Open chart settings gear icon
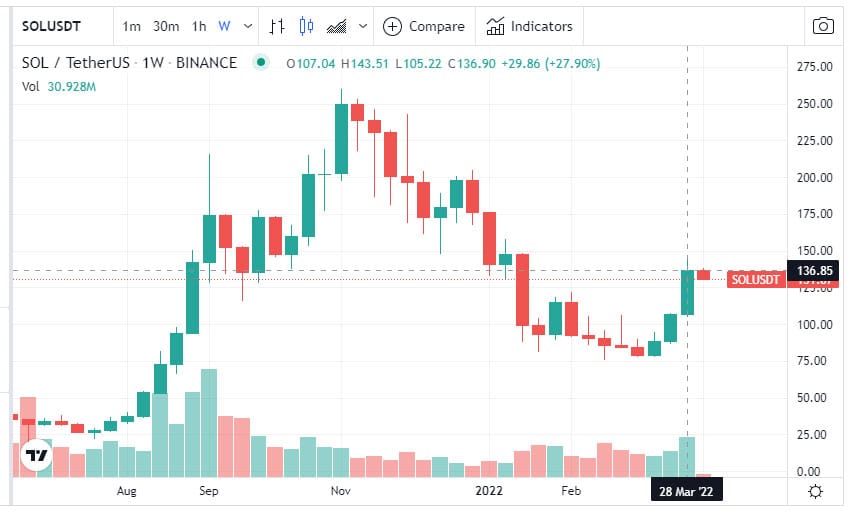 click(816, 491)
